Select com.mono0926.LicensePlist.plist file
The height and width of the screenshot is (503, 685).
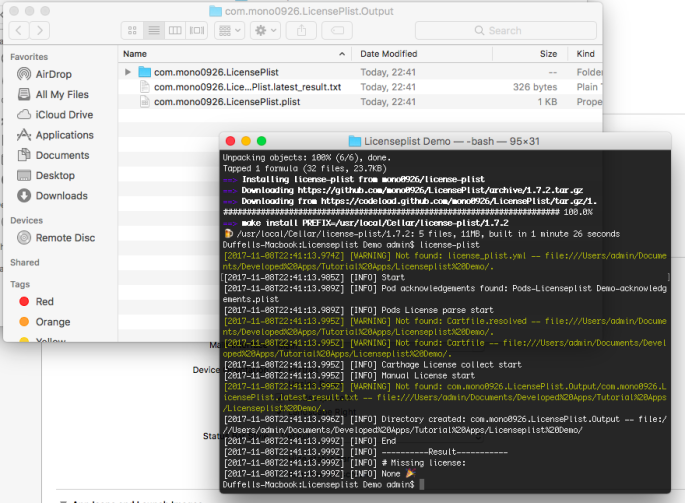226,102
